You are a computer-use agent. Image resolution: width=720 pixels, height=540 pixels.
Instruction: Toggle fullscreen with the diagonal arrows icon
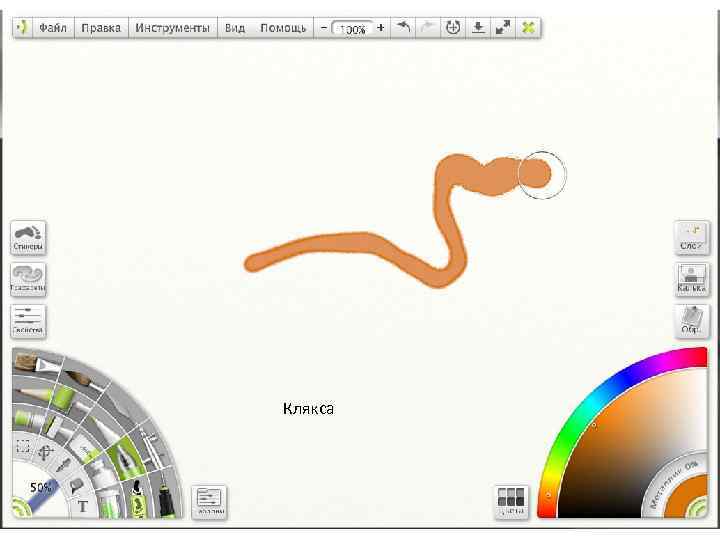503,28
